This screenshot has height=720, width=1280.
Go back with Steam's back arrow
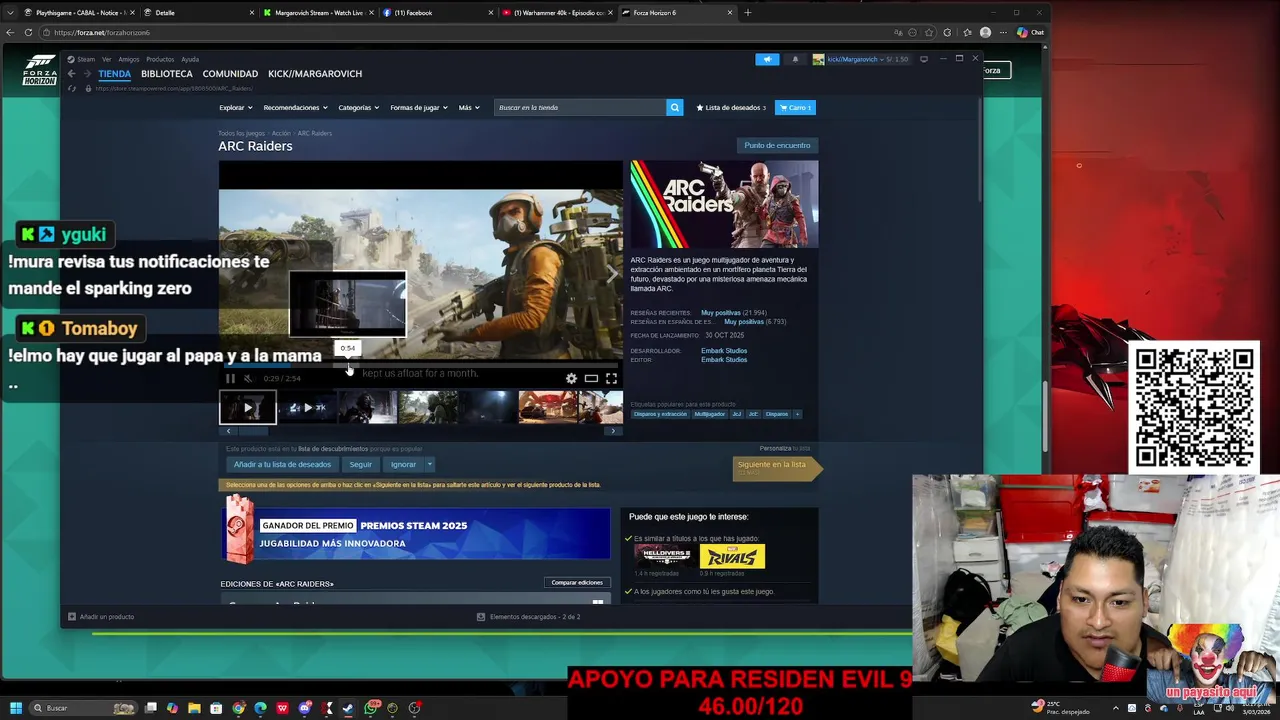(x=71, y=74)
